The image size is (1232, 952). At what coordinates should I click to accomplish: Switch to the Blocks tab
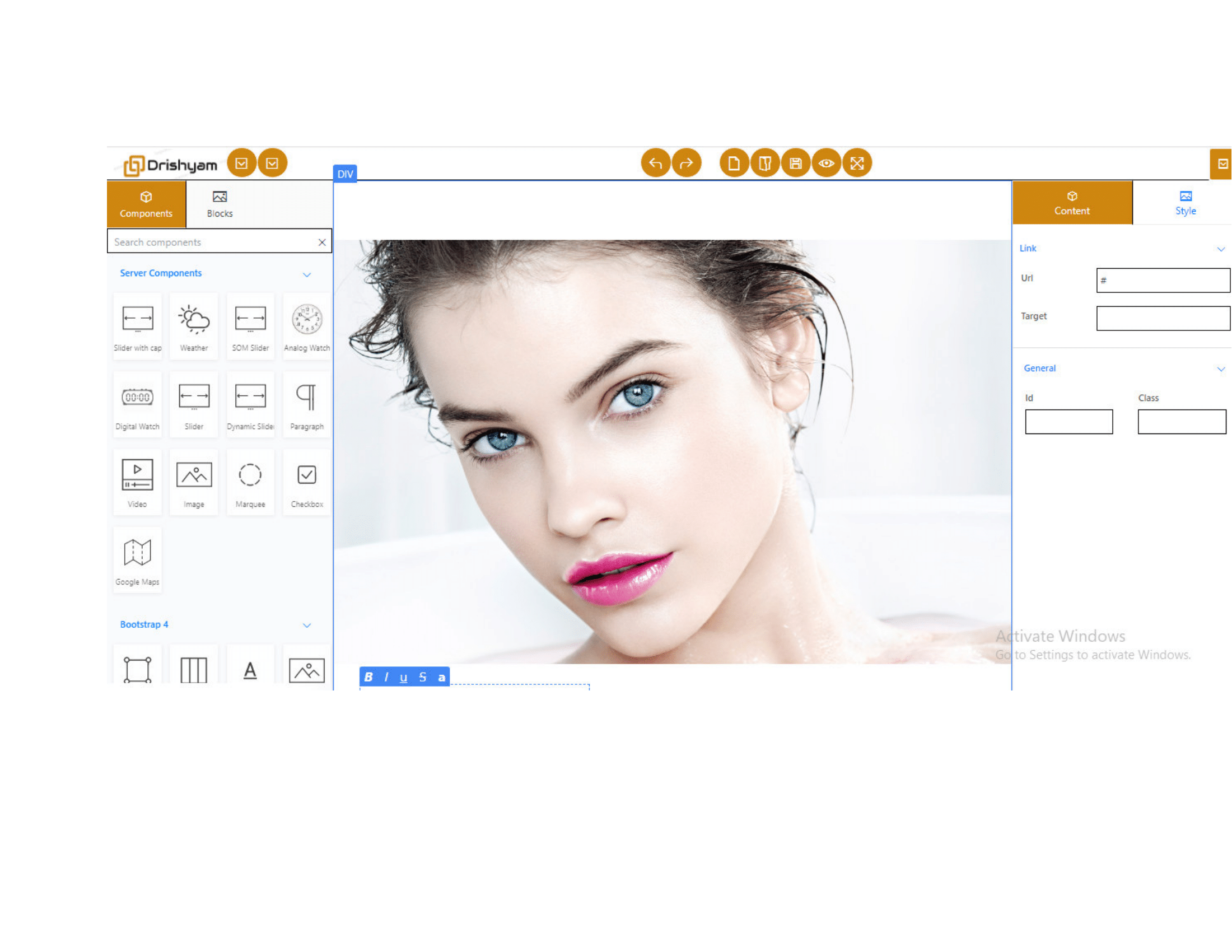point(220,204)
